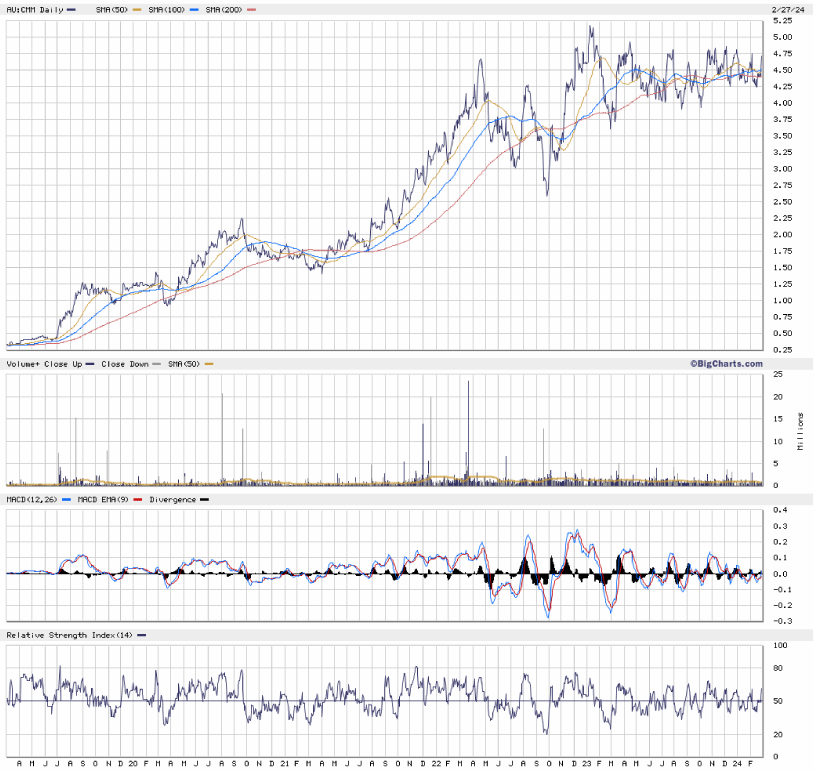Click the SMA(200) red legend swatch
Image resolution: width=814 pixels, height=771 pixels.
251,9
